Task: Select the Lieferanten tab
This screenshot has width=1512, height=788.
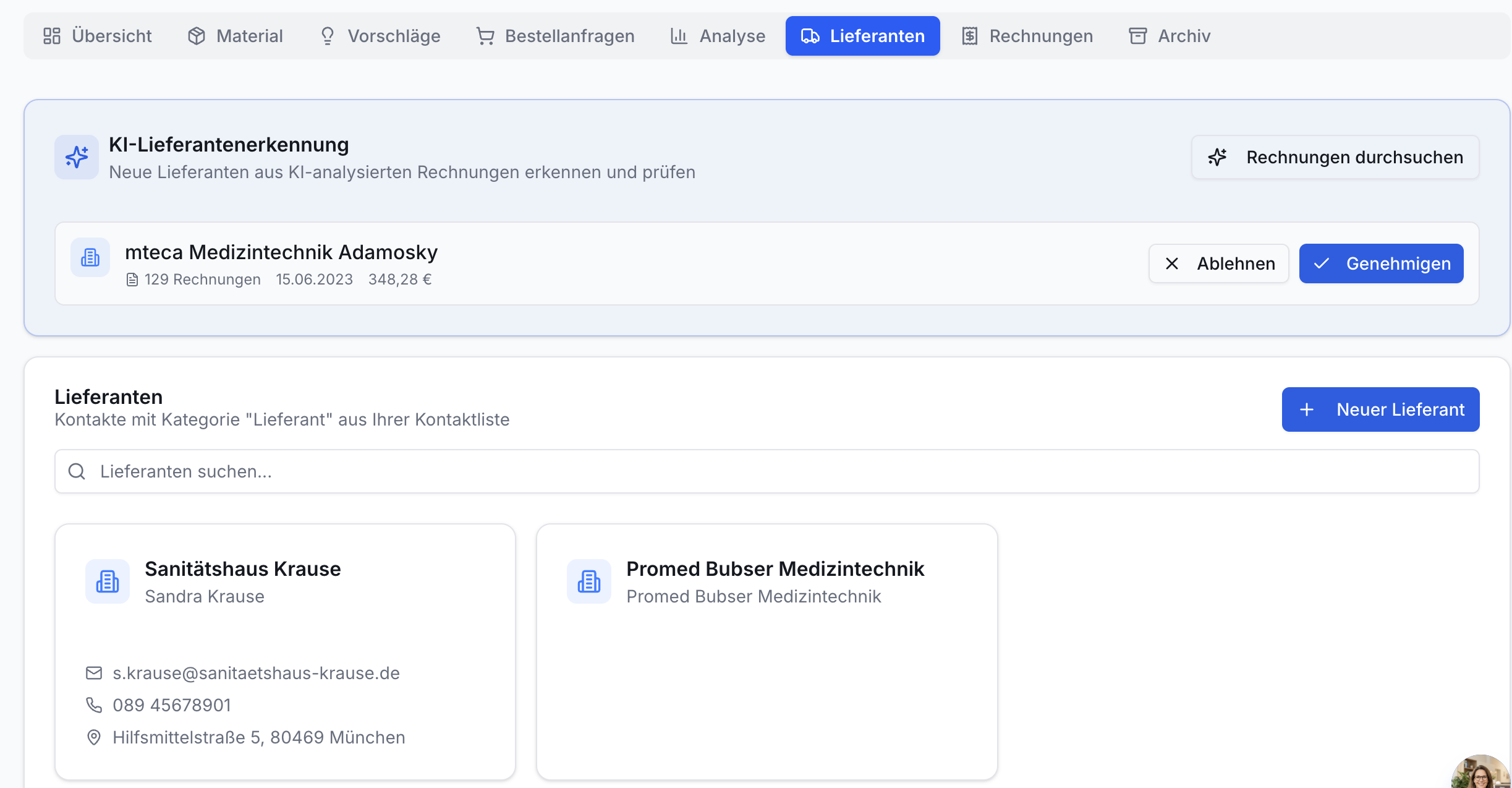Action: (862, 36)
